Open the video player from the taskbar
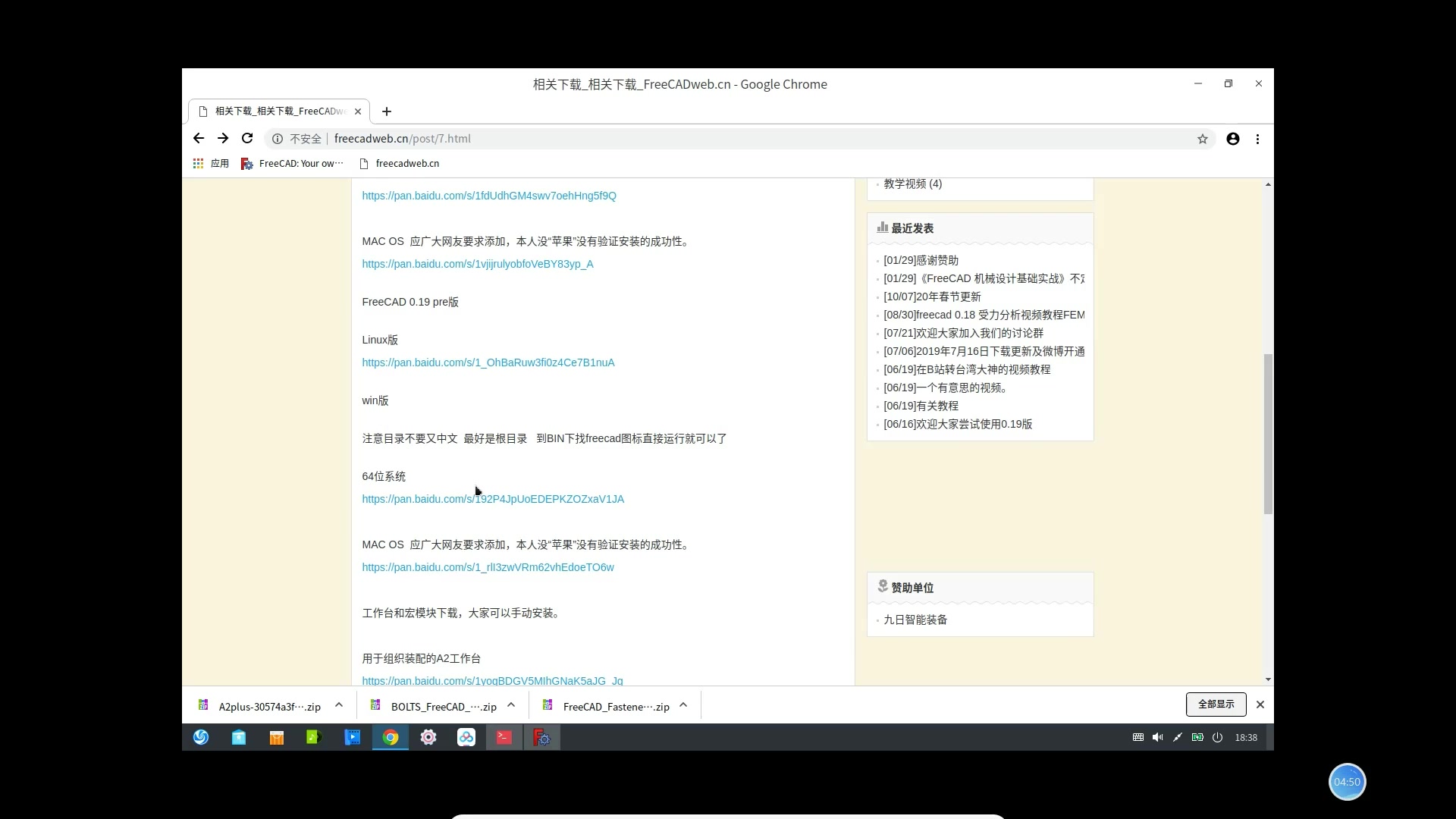1456x819 pixels. click(x=353, y=737)
